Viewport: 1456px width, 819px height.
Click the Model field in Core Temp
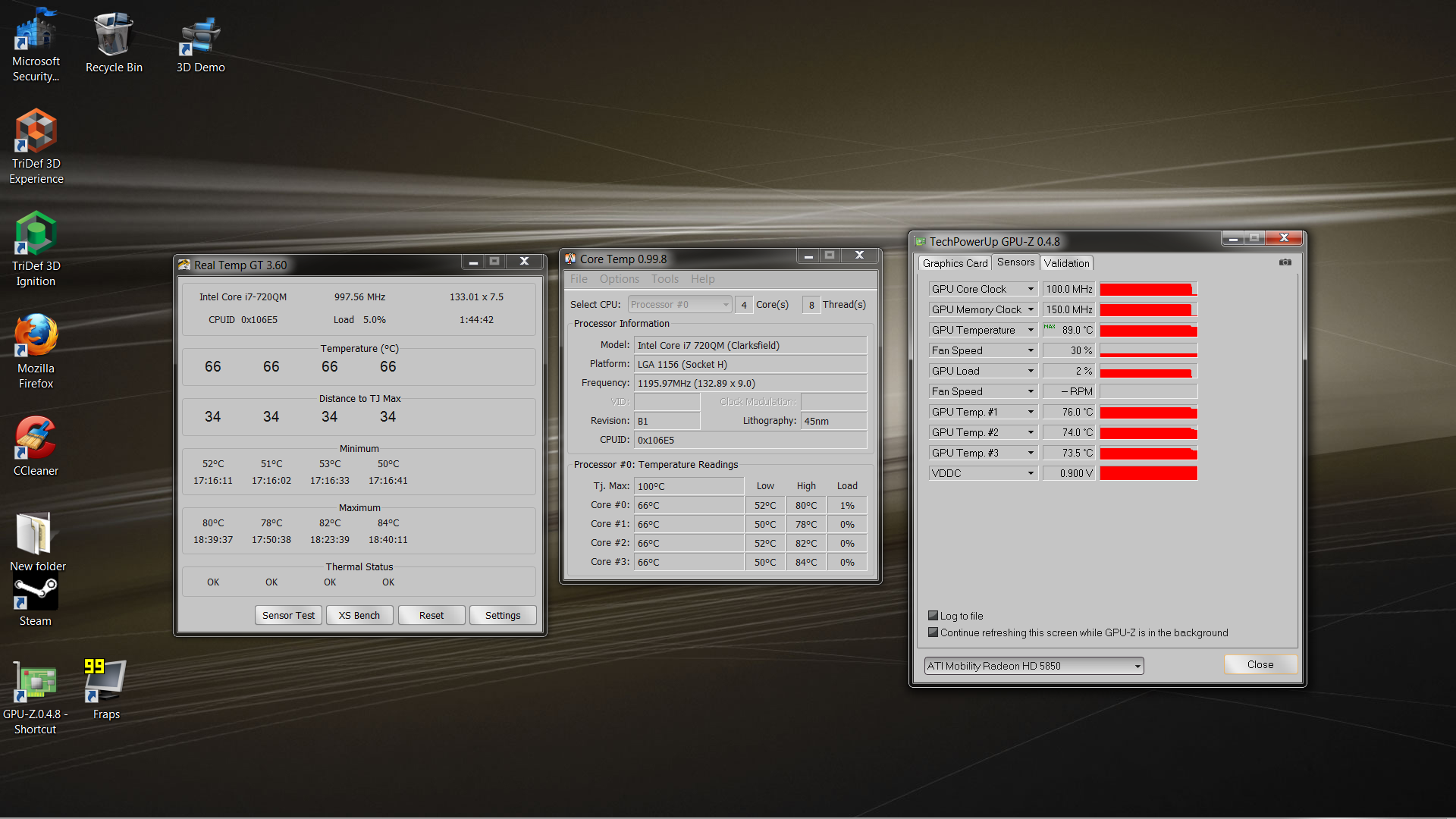tap(750, 345)
